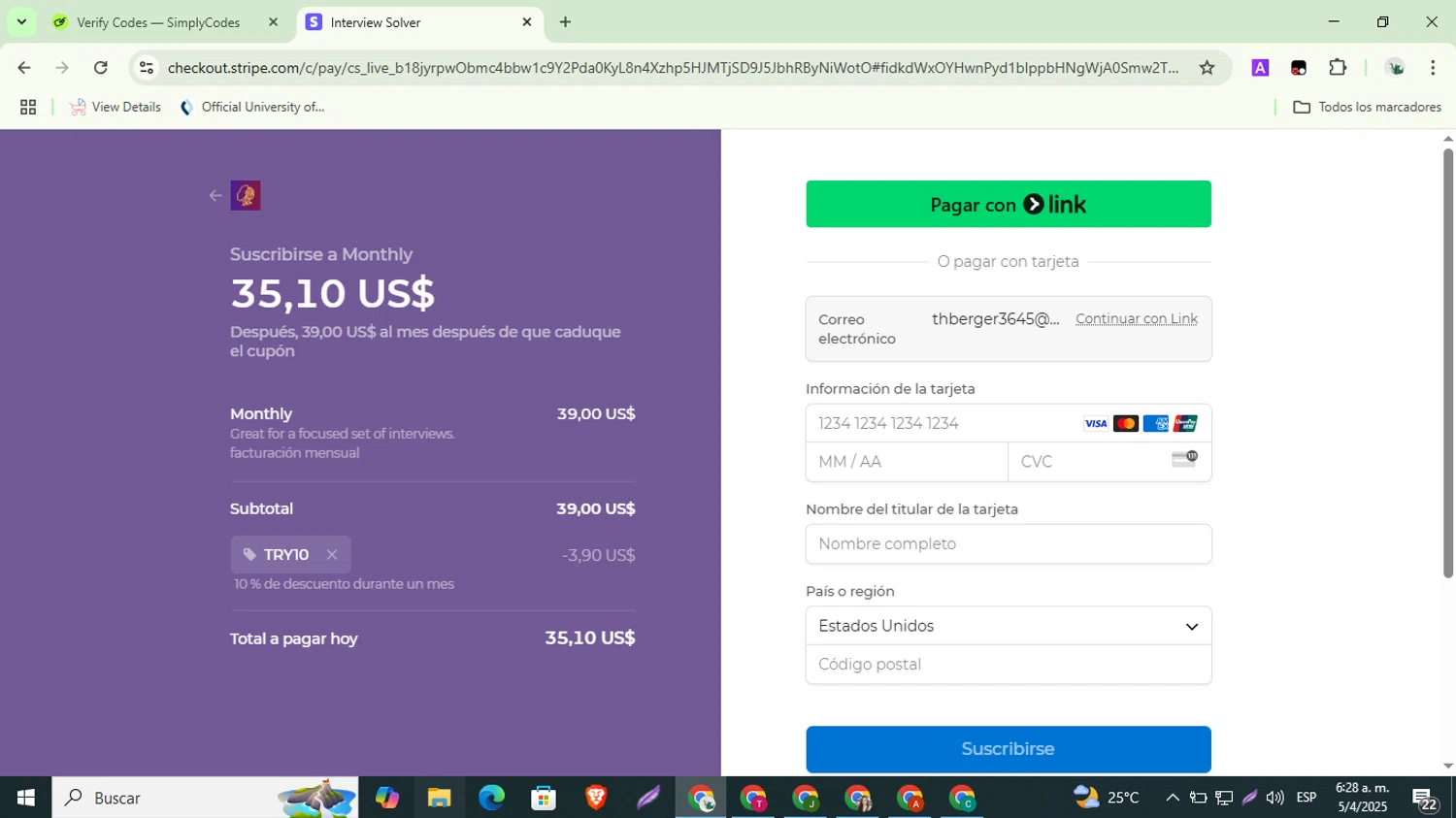Screen dimensions: 1456x818
Task: Open the Chrome profile avatar
Action: [1395, 68]
